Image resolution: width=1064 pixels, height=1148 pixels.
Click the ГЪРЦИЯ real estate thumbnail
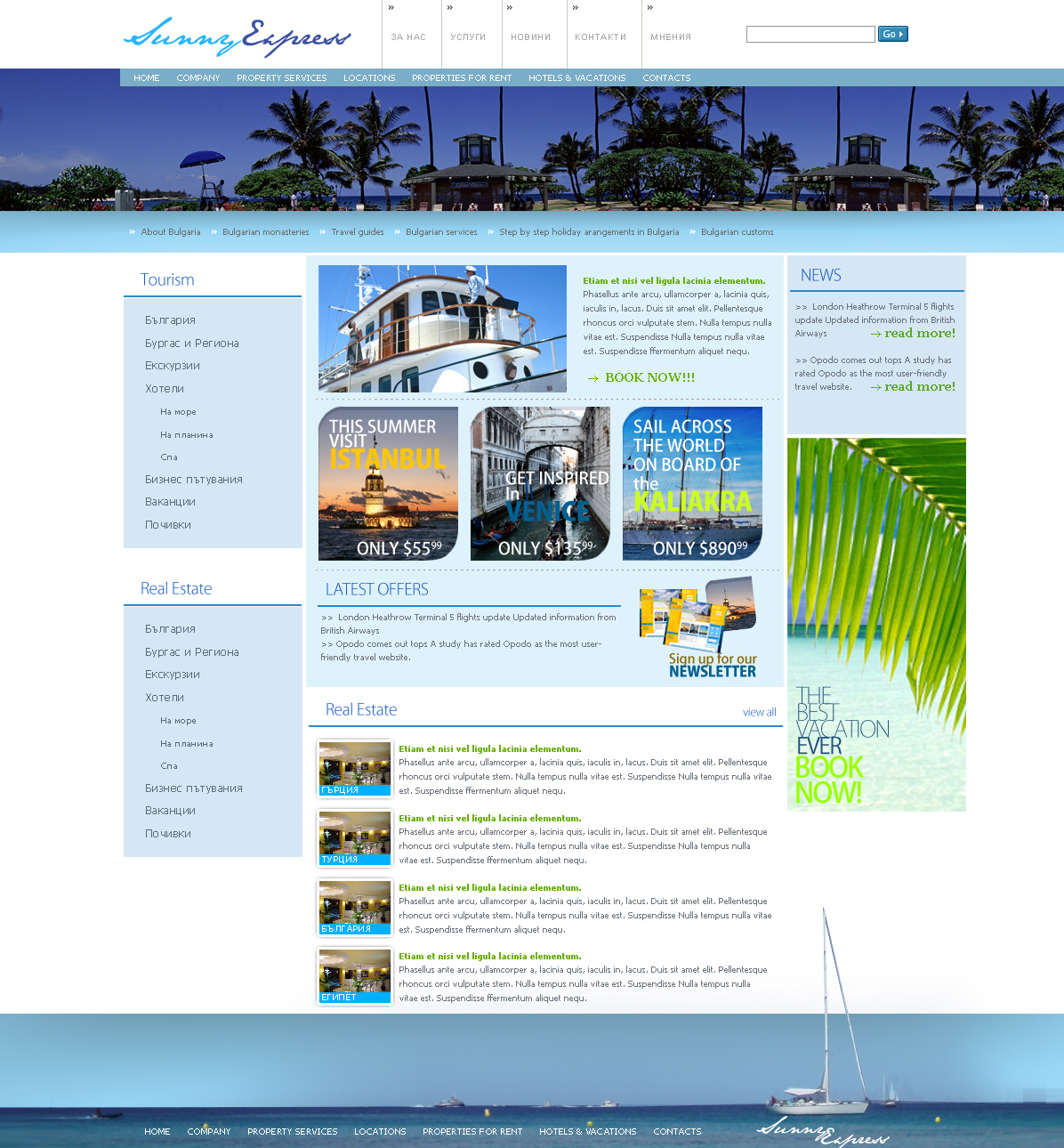click(355, 768)
